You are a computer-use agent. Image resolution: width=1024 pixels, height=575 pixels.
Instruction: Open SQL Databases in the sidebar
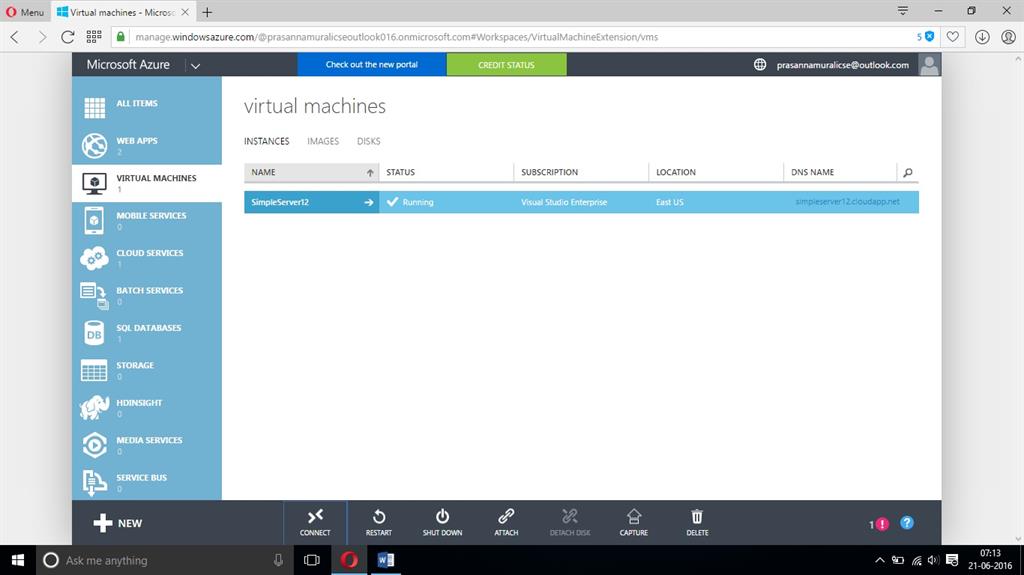point(147,333)
